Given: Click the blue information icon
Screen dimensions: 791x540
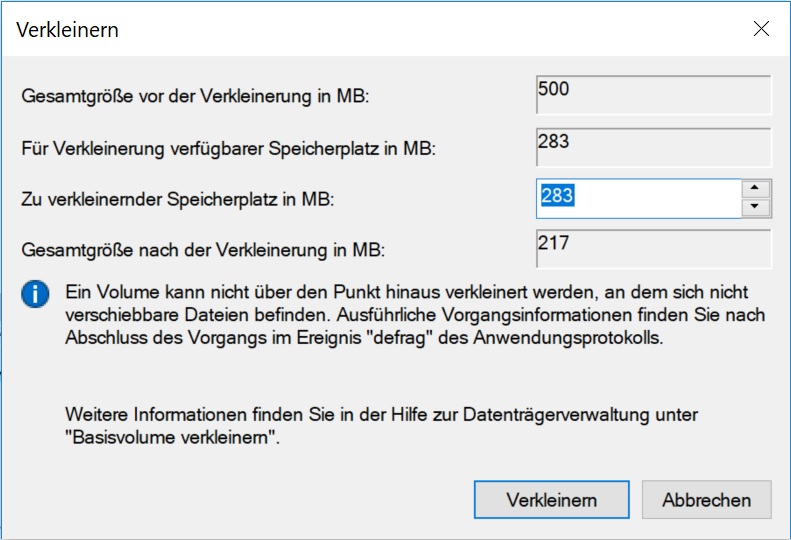Looking at the screenshot, I should (36, 294).
